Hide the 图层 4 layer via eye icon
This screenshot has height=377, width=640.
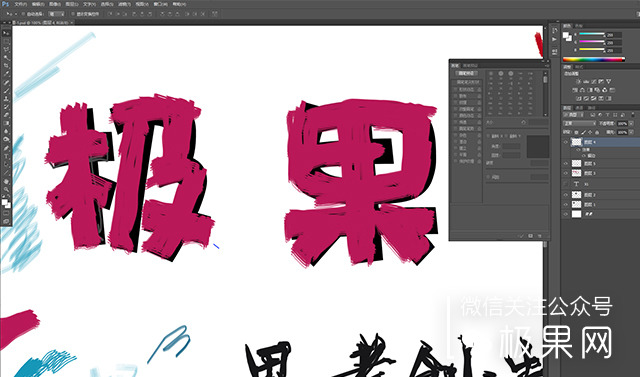tap(566, 142)
